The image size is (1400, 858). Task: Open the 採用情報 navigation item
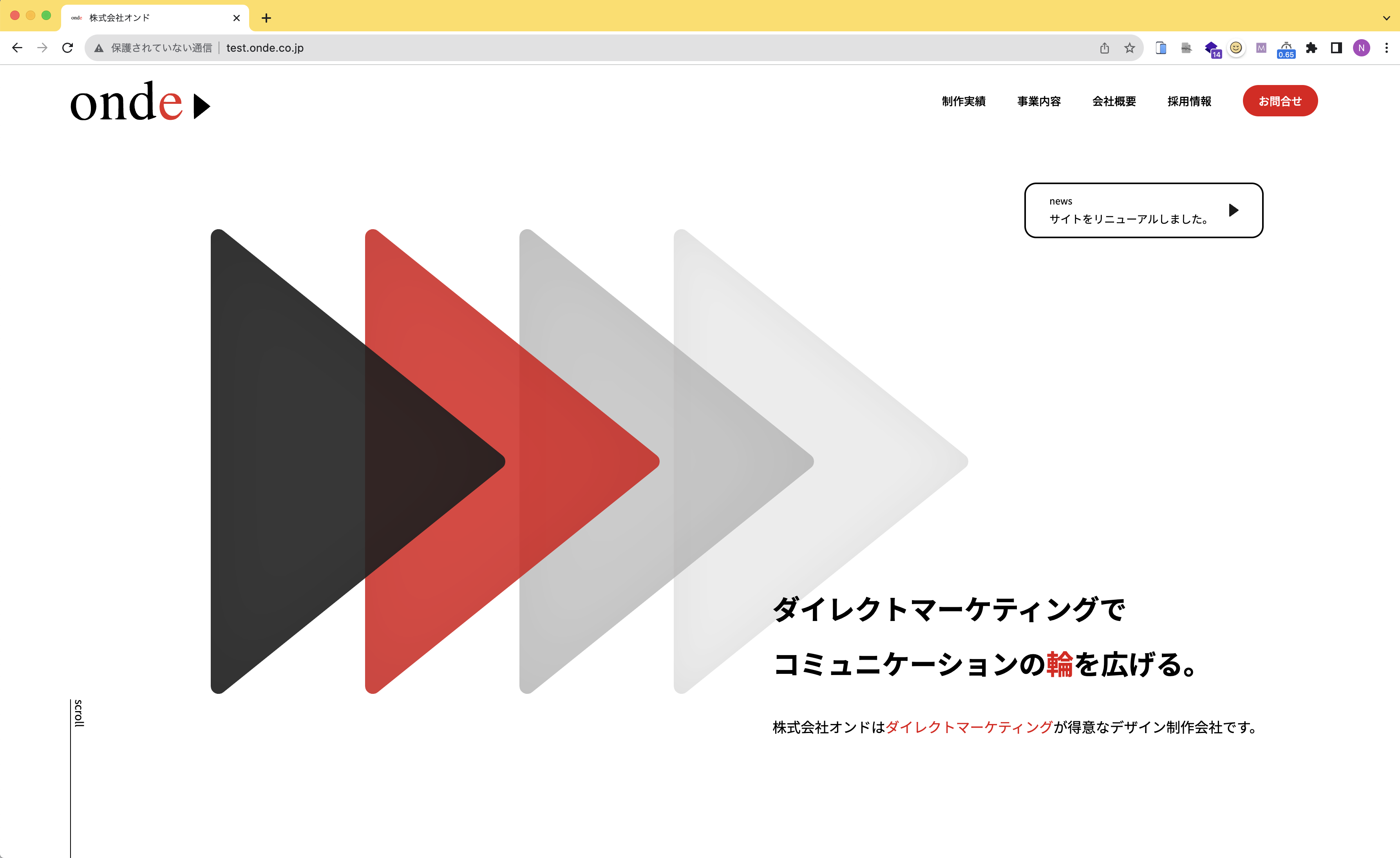[x=1189, y=101]
